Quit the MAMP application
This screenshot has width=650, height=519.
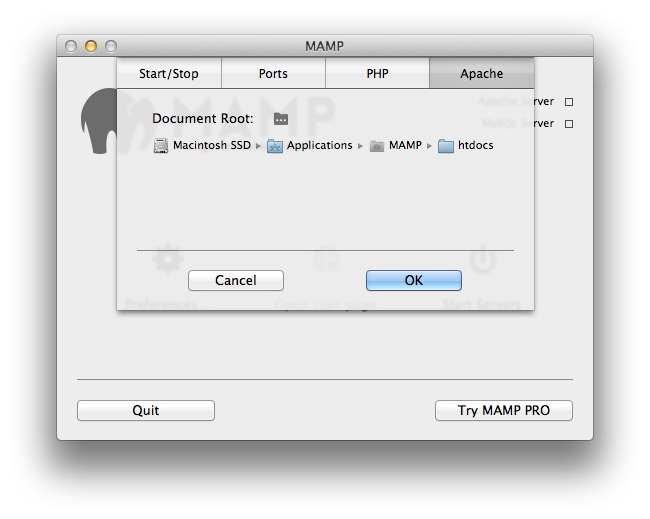click(x=146, y=410)
